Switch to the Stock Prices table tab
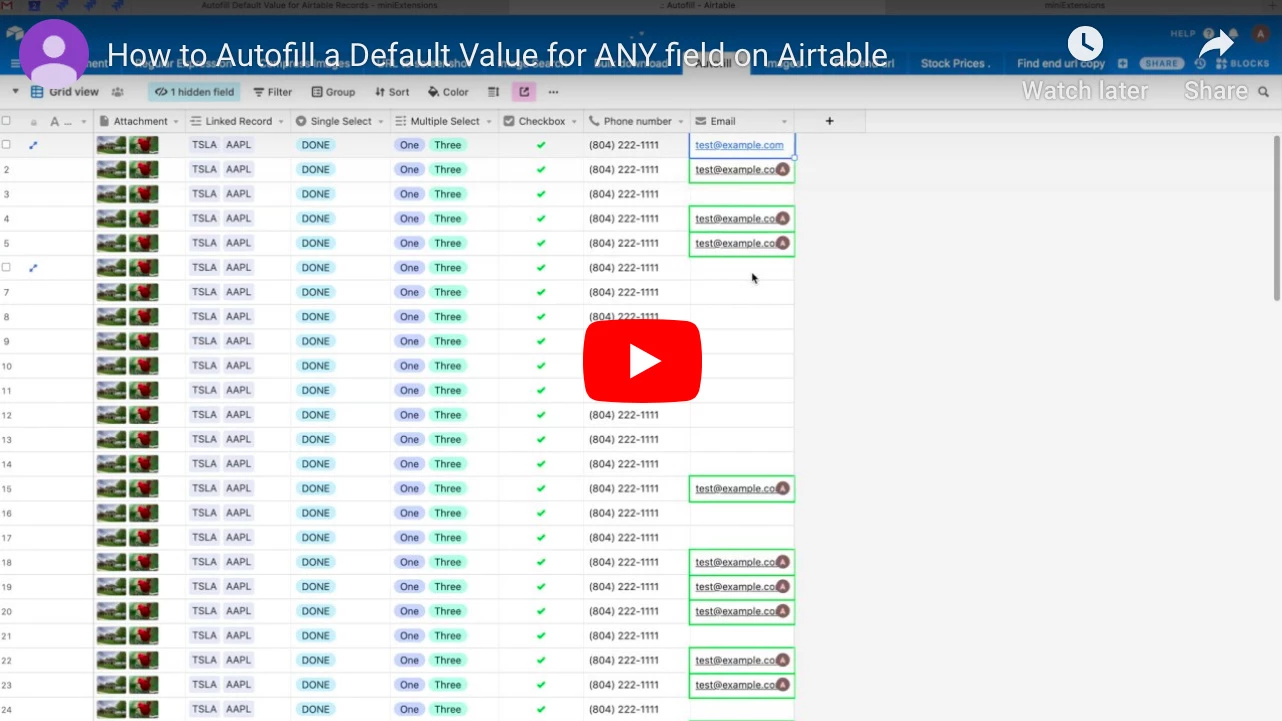 pyautogui.click(x=955, y=63)
